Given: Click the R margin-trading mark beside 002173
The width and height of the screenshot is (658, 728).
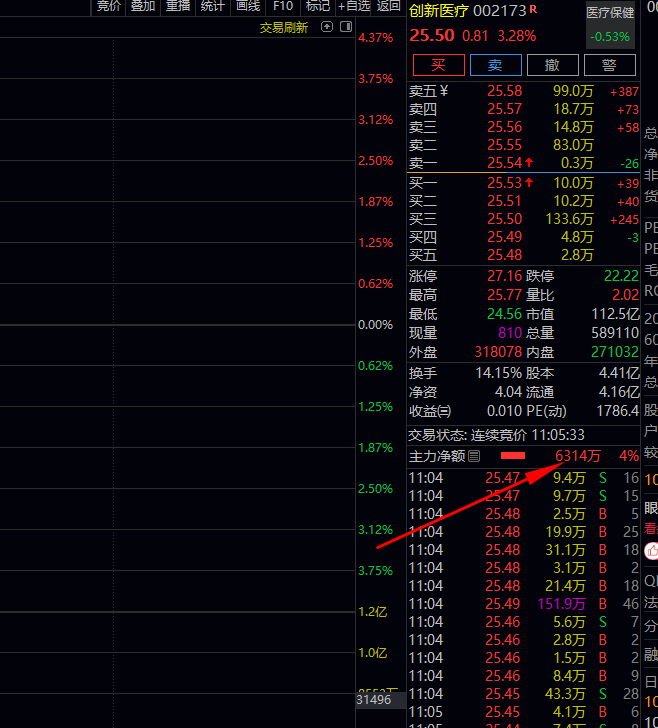Looking at the screenshot, I should [533, 9].
